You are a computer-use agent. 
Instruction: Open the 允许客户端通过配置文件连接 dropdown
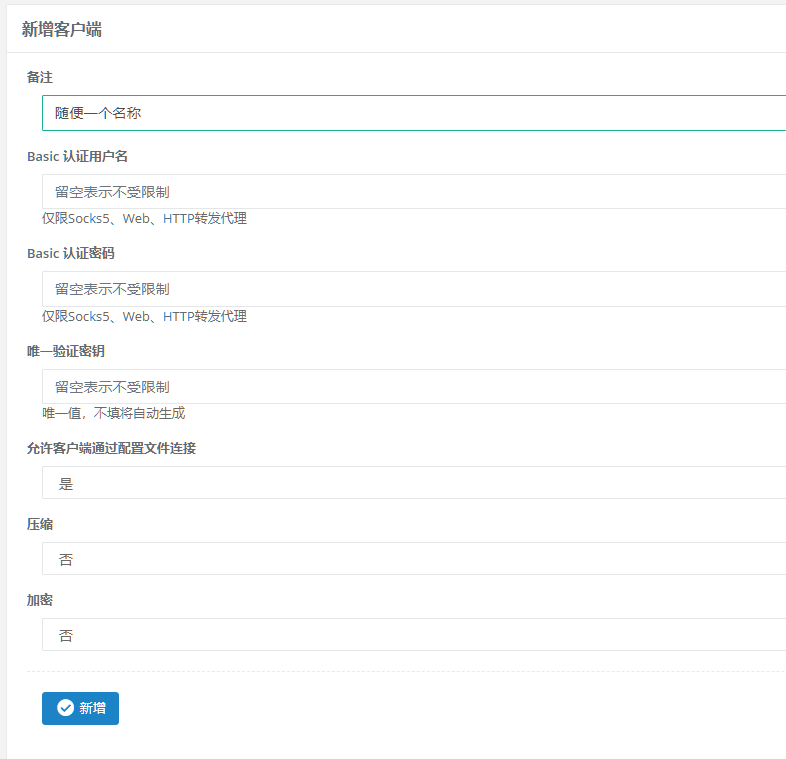[x=414, y=483]
